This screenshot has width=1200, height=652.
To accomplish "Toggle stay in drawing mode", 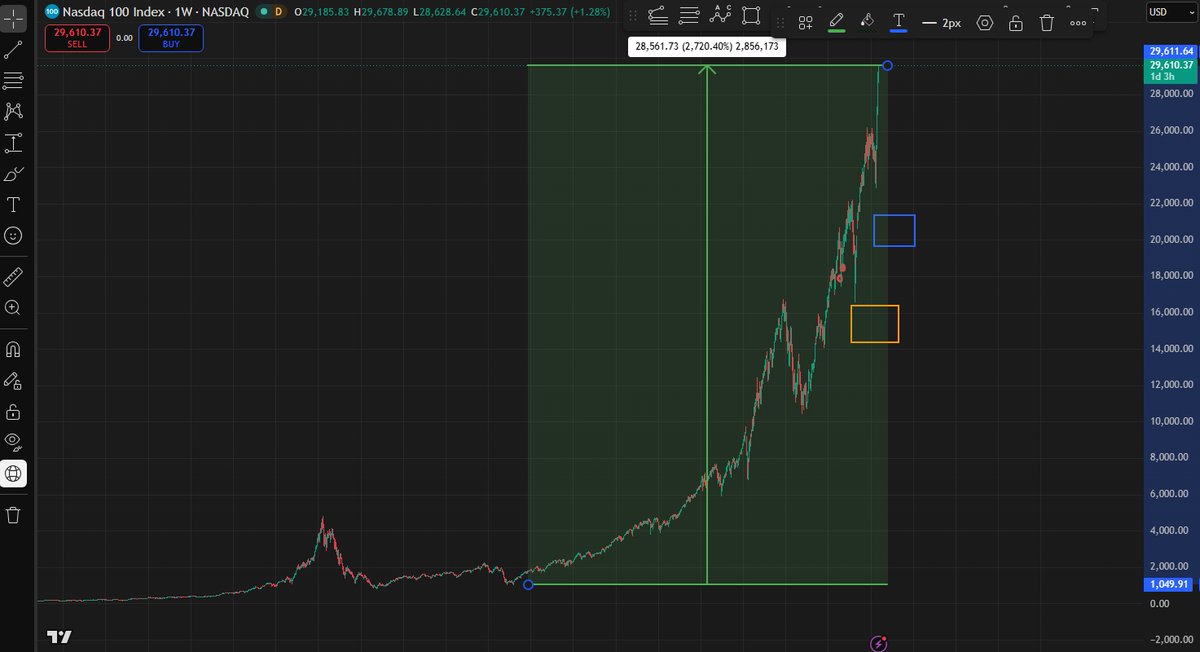I will (x=14, y=381).
